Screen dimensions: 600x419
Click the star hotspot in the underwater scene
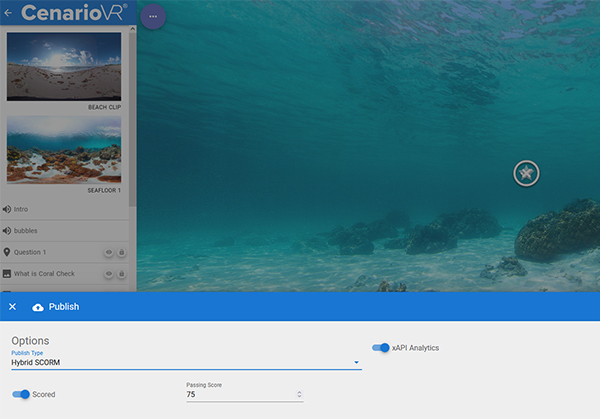(526, 173)
